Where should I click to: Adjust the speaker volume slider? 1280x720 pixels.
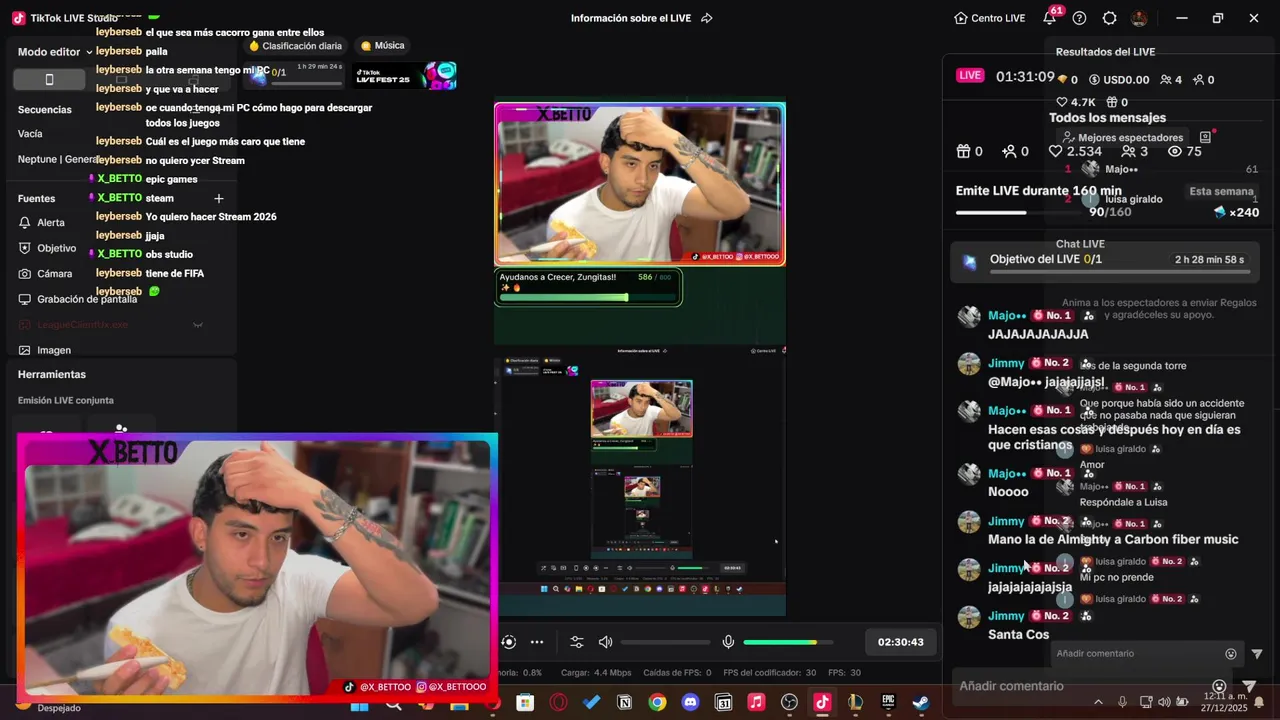pos(665,642)
